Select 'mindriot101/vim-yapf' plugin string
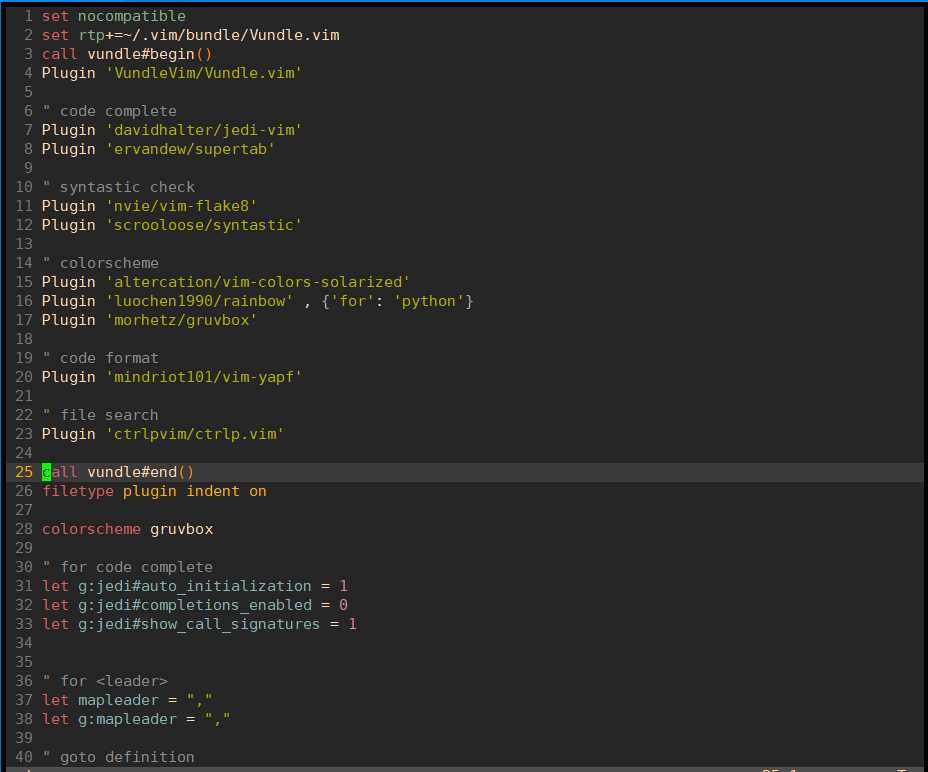928x772 pixels. pos(204,377)
